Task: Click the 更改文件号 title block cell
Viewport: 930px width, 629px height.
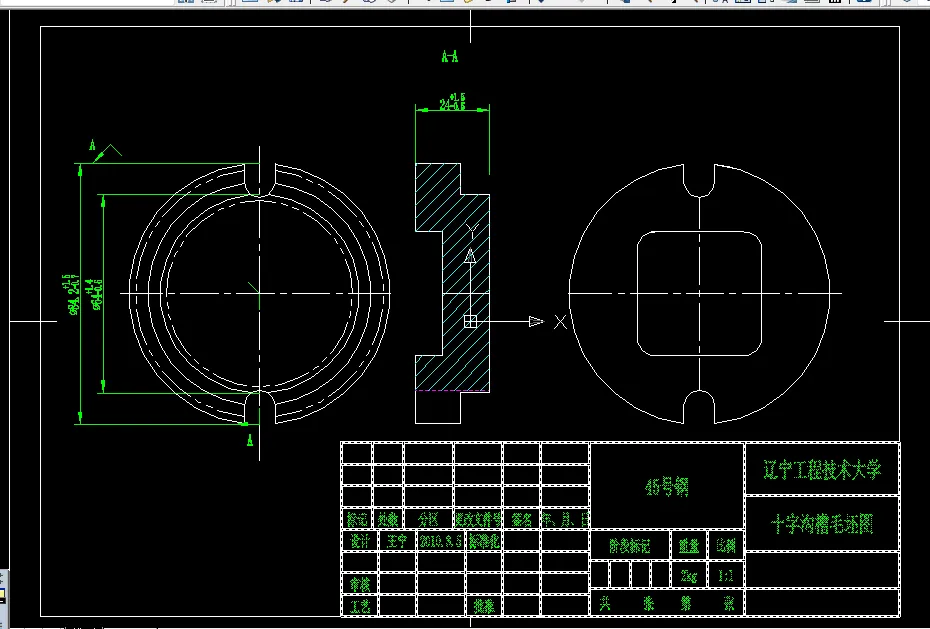Action: coord(478,519)
